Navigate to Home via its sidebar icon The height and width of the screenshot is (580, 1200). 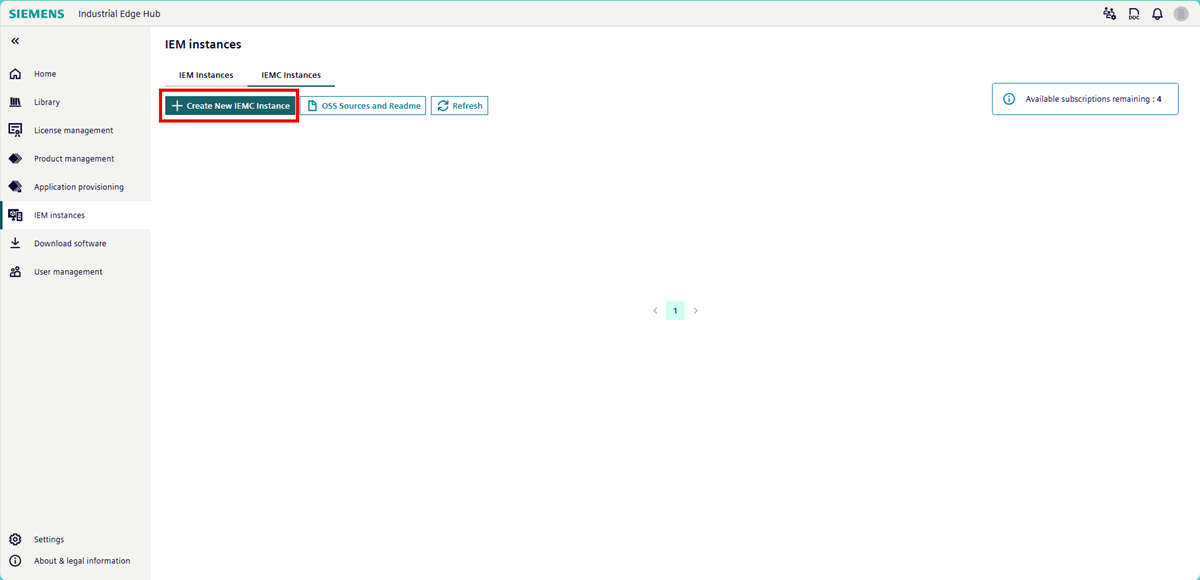(17, 73)
